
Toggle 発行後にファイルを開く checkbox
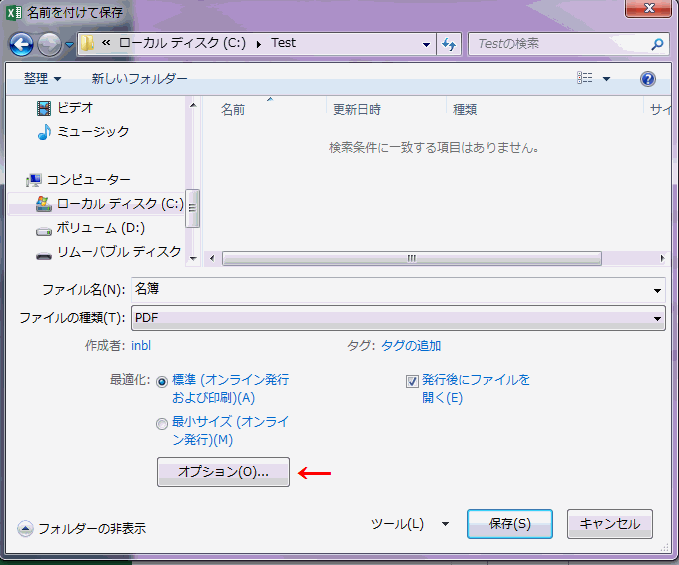[412, 381]
